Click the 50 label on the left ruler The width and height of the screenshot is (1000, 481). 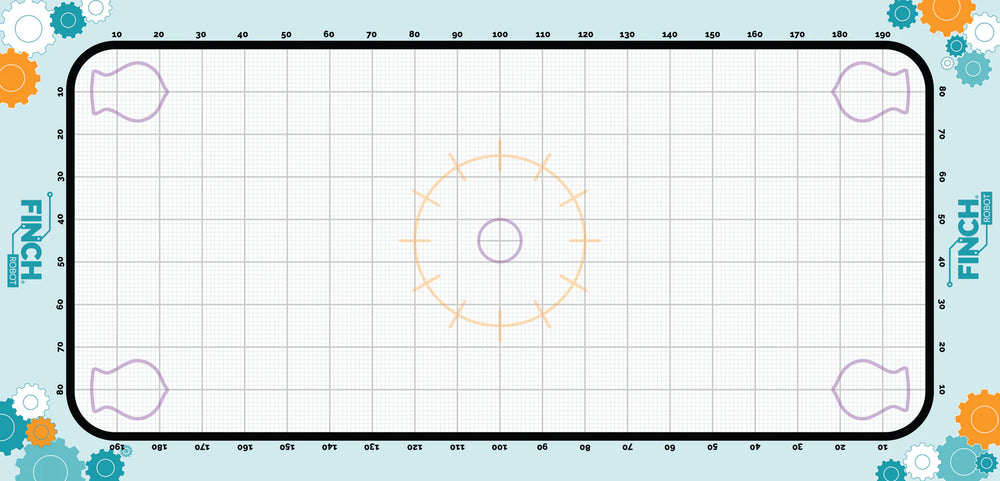pyautogui.click(x=60, y=262)
